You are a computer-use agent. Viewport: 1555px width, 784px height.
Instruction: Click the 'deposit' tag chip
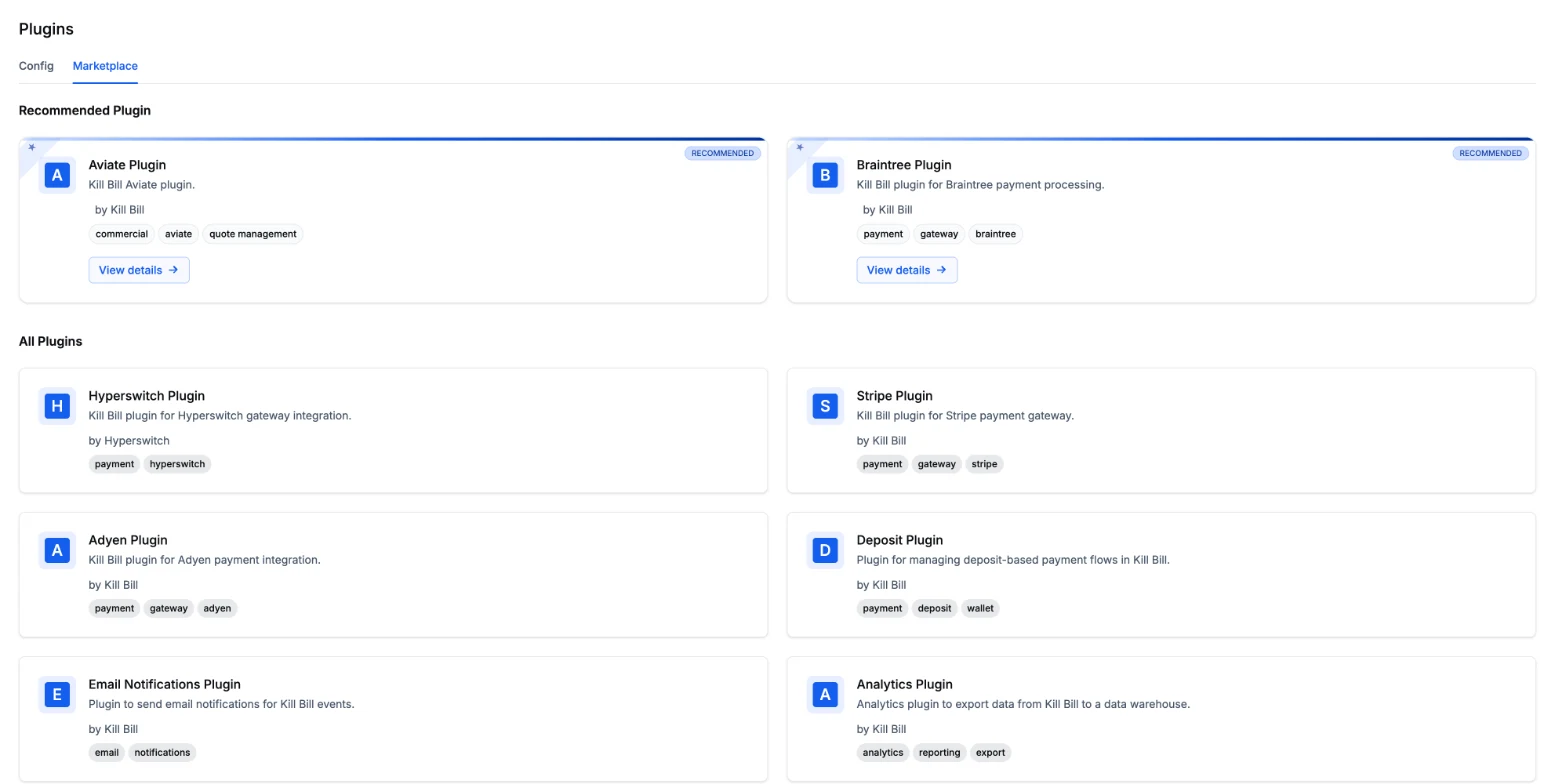(935, 608)
